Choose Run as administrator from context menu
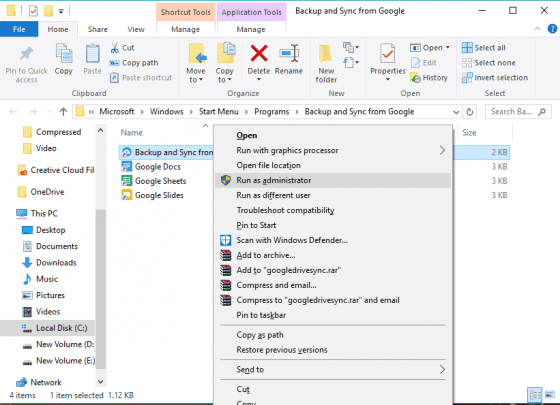 [x=333, y=180]
